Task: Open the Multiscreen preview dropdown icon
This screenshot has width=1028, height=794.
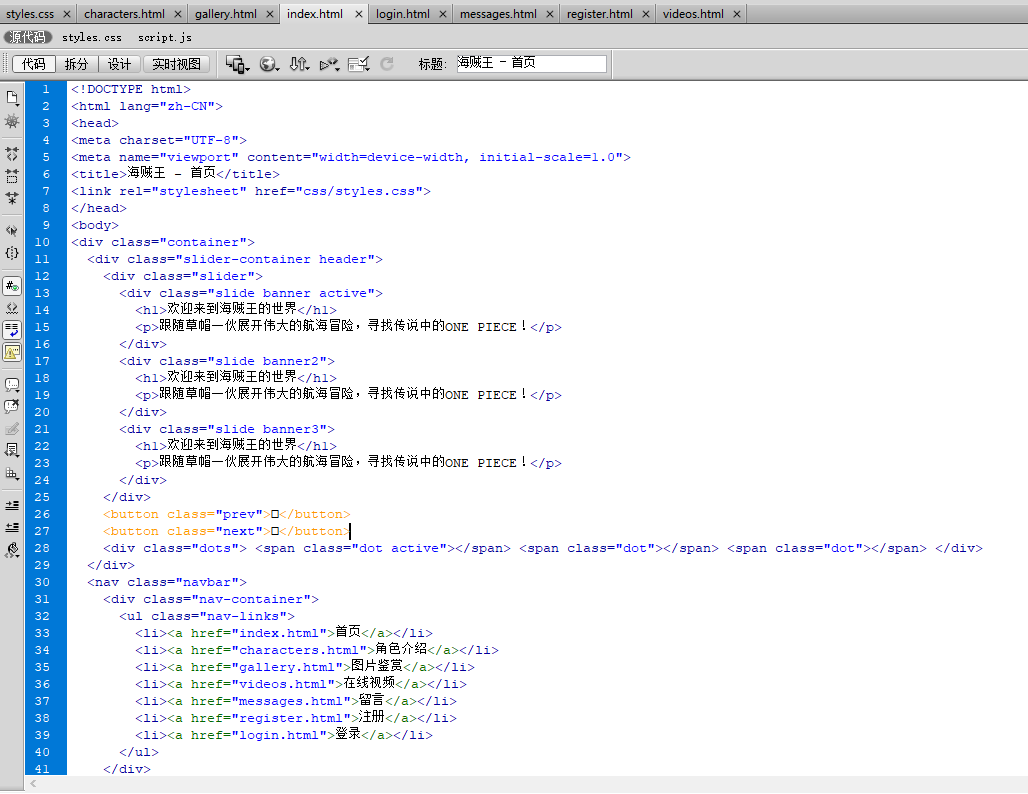Action: (x=237, y=64)
